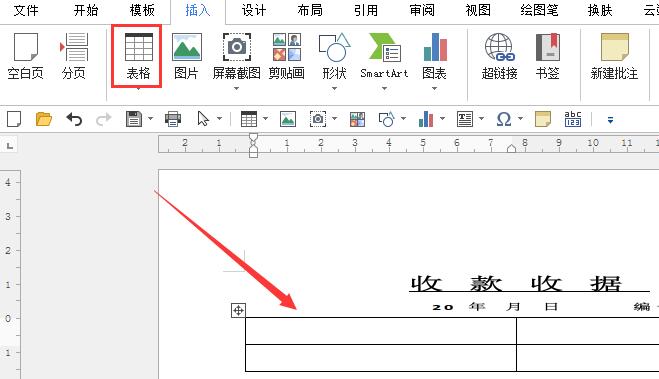This screenshot has width=659, height=379.
Task: Expand the SmartArt dropdown arrow
Action: coord(384,89)
